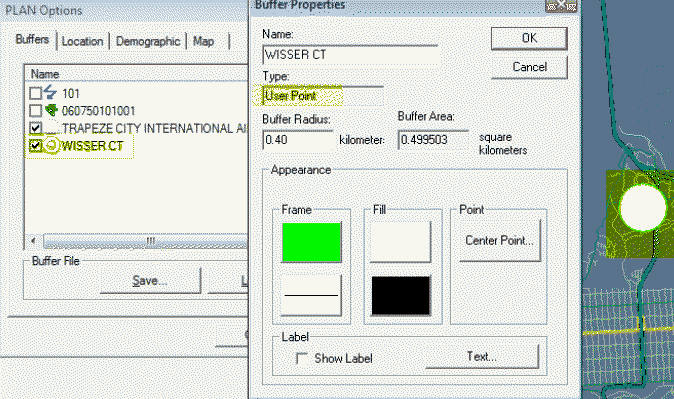
Task: Open the Map tab
Action: point(203,42)
